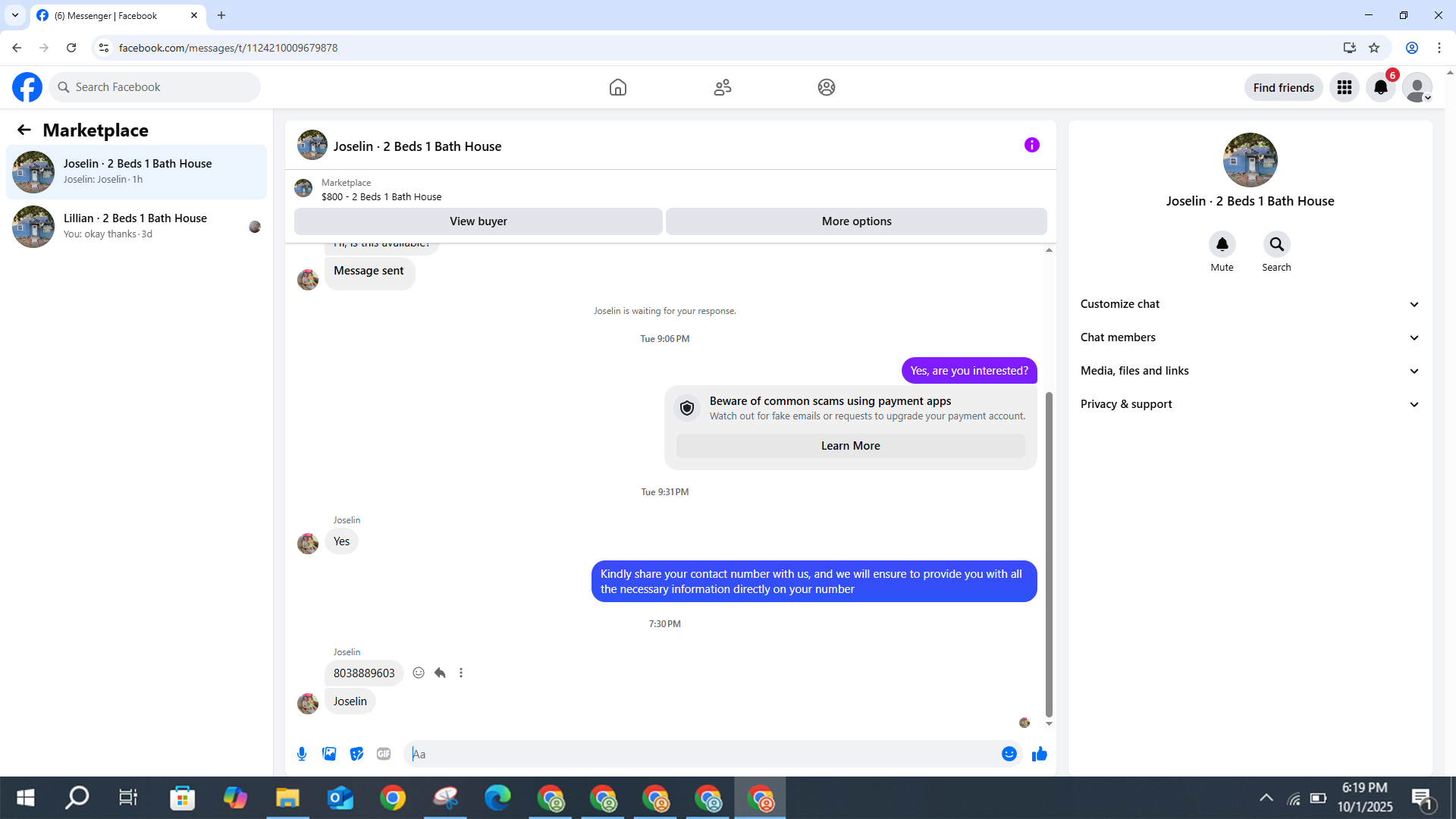This screenshot has height=819, width=1456.
Task: Bookmark this page with the star
Action: tap(1374, 48)
